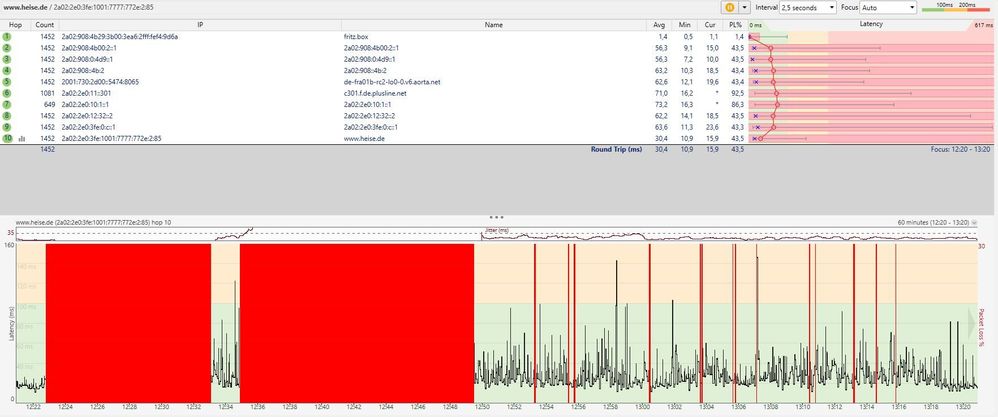This screenshot has width=998, height=417.
Task: Click hop 3 green circle icon
Action: [7, 59]
